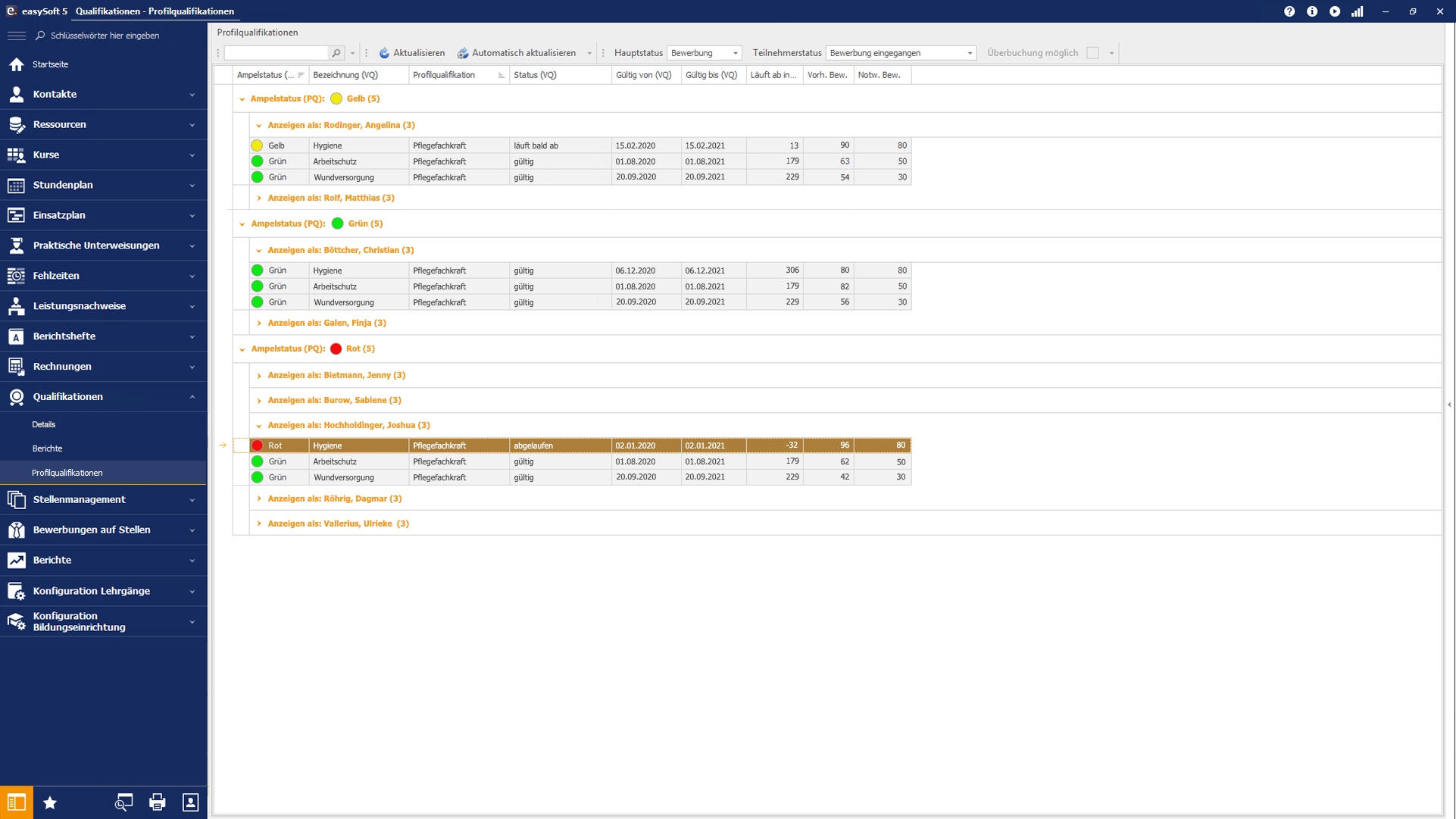Click Automatisch aktualisieren button
Image resolution: width=1456 pixels, height=819 pixels.
point(517,53)
